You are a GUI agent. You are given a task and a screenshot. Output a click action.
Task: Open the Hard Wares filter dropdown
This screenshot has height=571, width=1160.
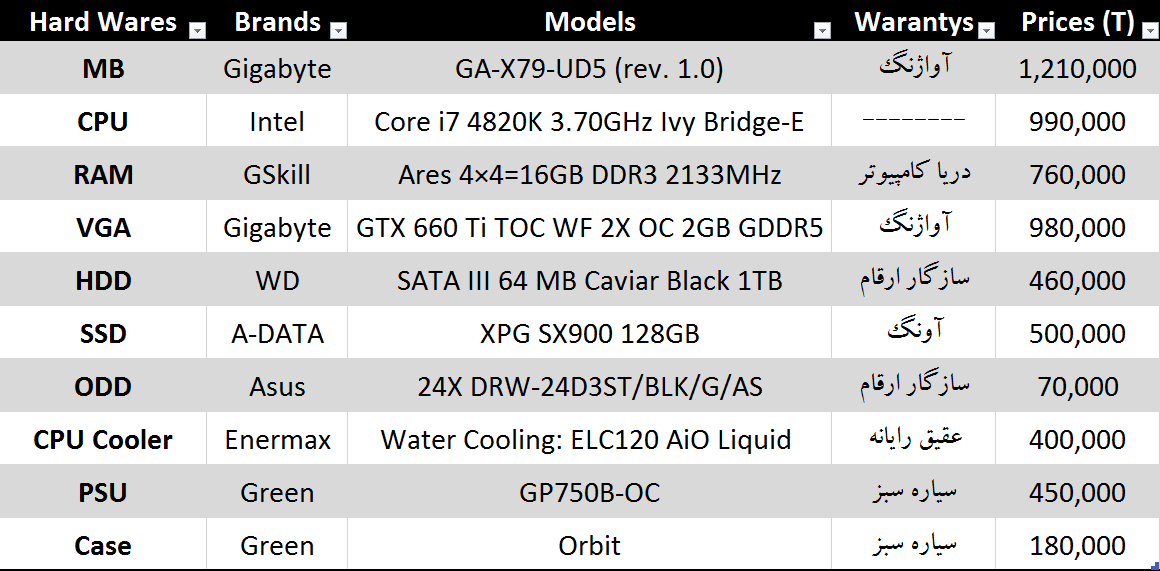[197, 31]
